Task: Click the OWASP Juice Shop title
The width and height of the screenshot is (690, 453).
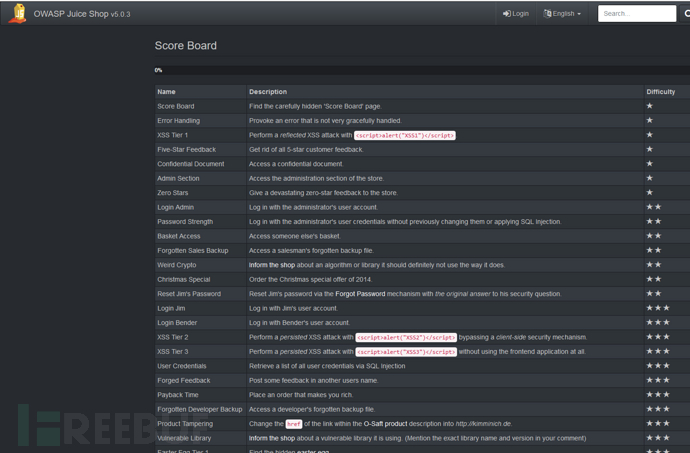Action: pyautogui.click(x=82, y=14)
